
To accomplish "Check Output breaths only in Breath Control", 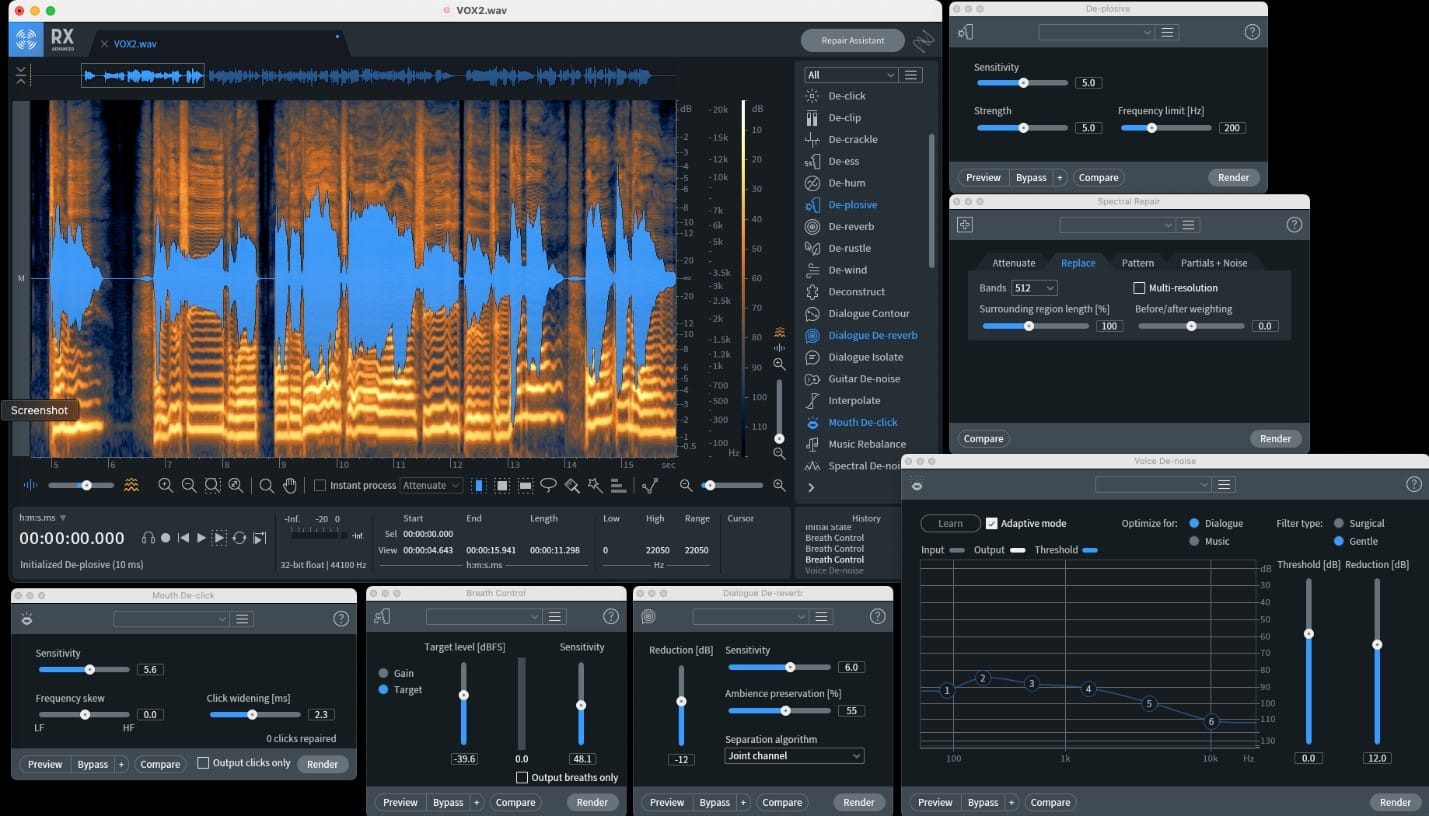I will (x=522, y=777).
